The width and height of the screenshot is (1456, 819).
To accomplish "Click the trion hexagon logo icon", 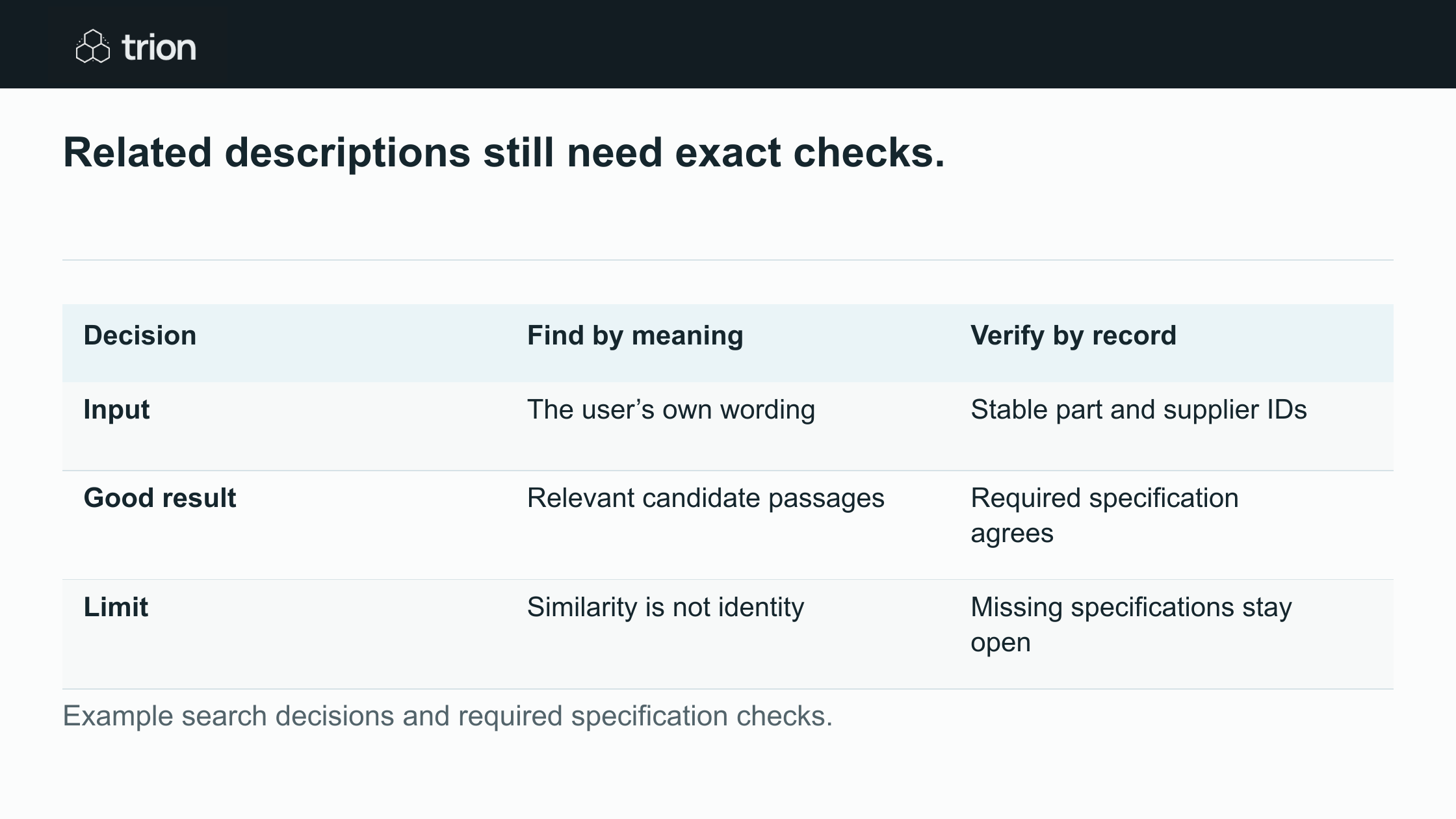I will (93, 46).
